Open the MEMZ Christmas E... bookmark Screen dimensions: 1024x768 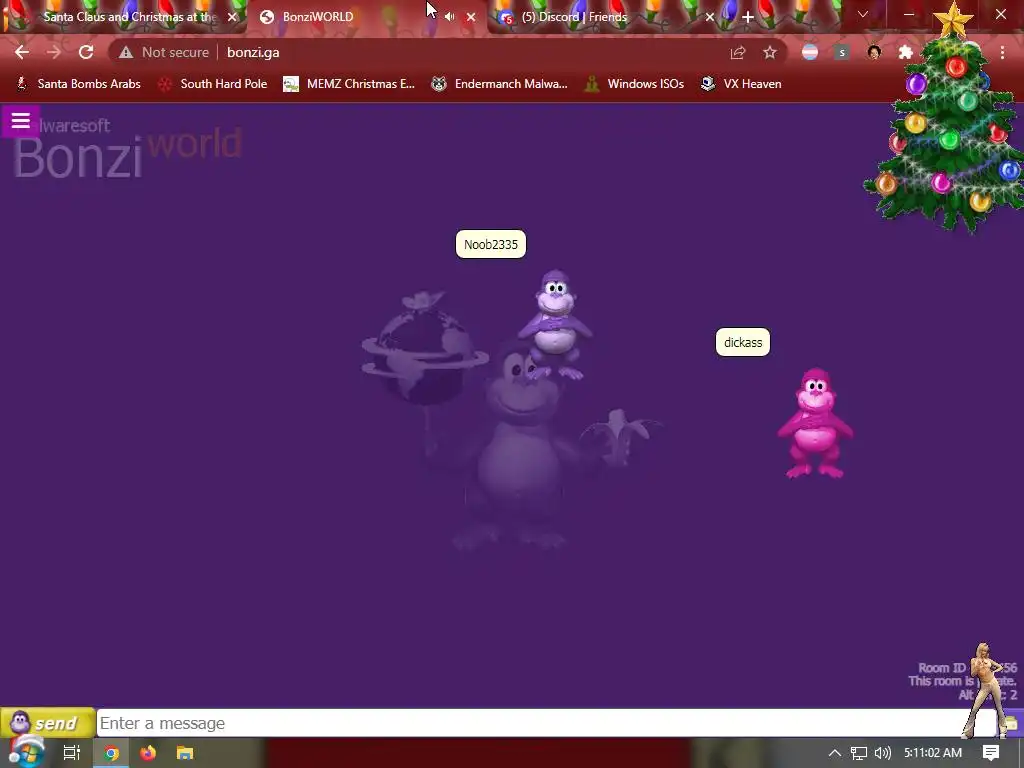pos(349,84)
